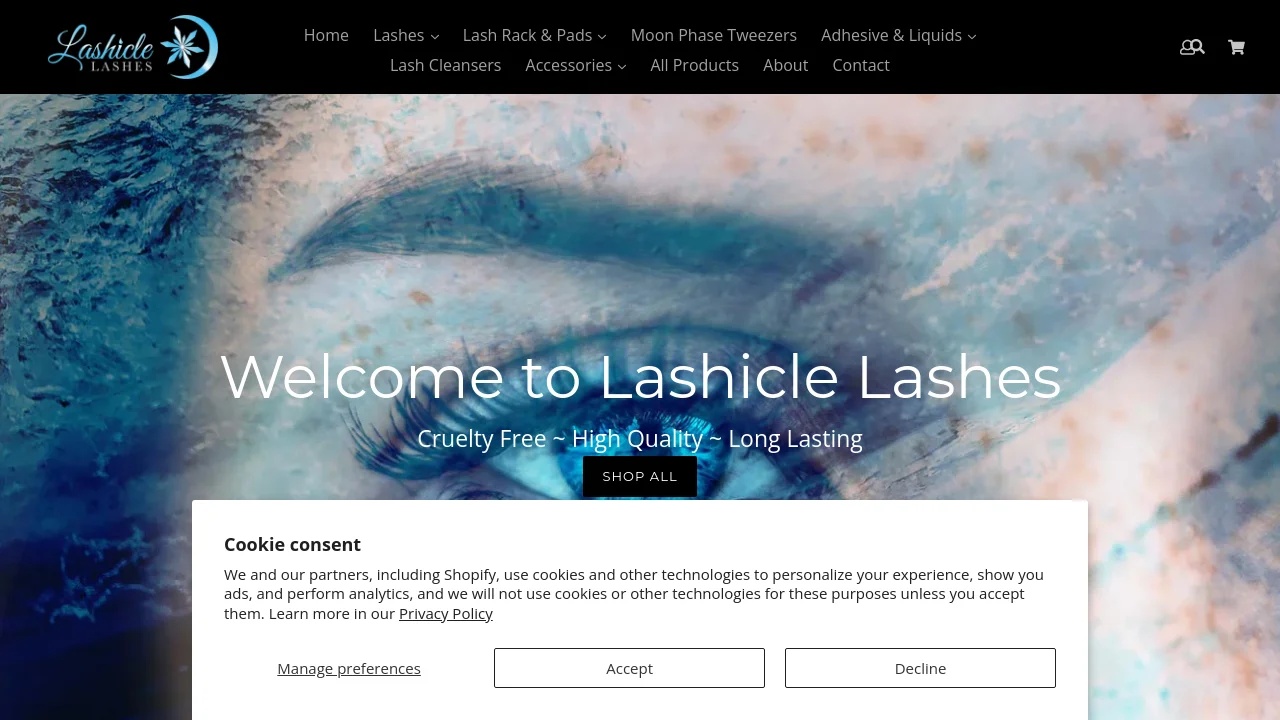Decline cookies in the consent banner
The width and height of the screenshot is (1280, 720).
coord(920,668)
